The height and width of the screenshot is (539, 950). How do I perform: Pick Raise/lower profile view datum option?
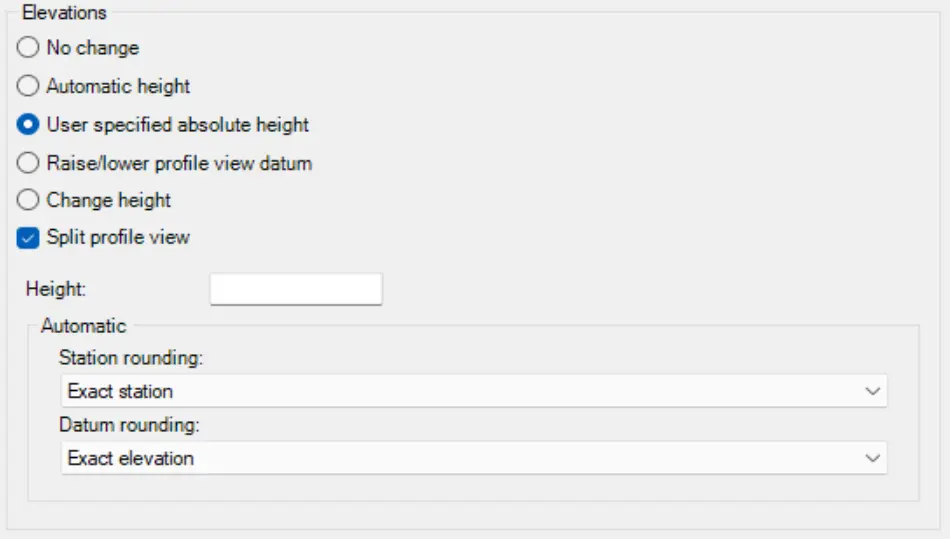29,163
